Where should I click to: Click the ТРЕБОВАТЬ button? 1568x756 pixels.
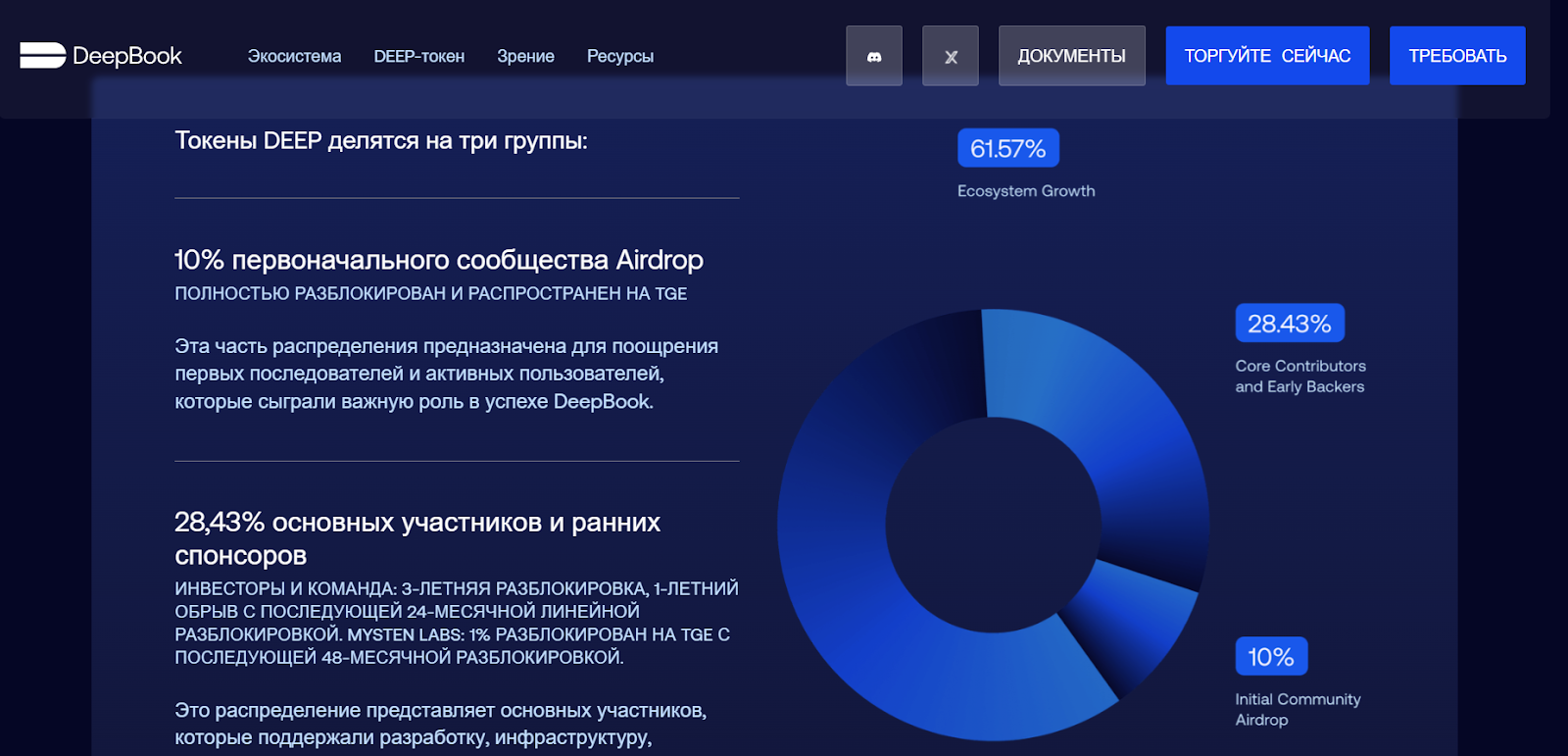pyautogui.click(x=1457, y=56)
